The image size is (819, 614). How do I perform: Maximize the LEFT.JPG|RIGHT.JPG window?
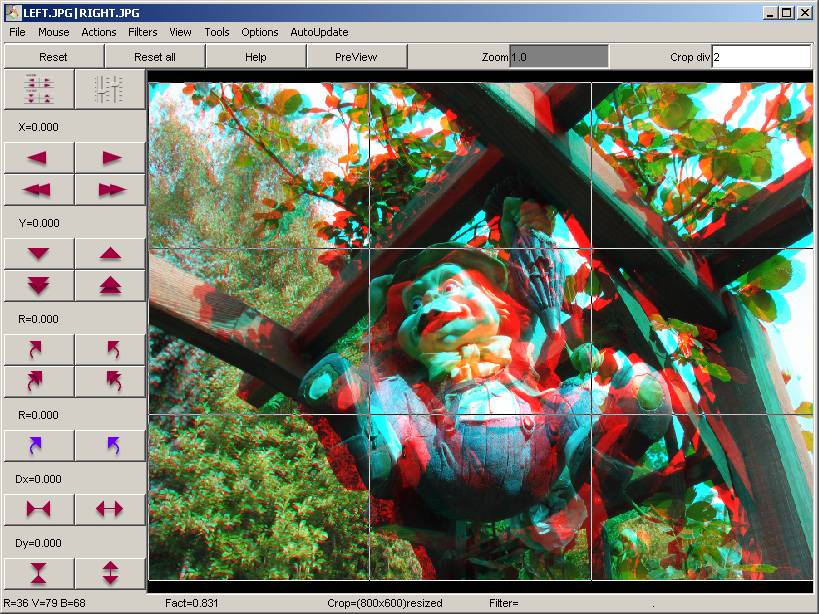click(787, 13)
